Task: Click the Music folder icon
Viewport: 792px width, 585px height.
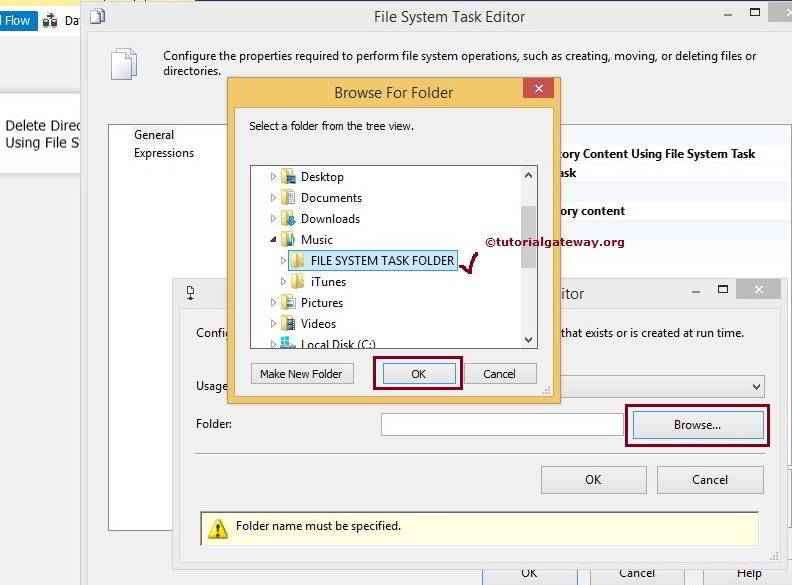Action: pyautogui.click(x=288, y=240)
